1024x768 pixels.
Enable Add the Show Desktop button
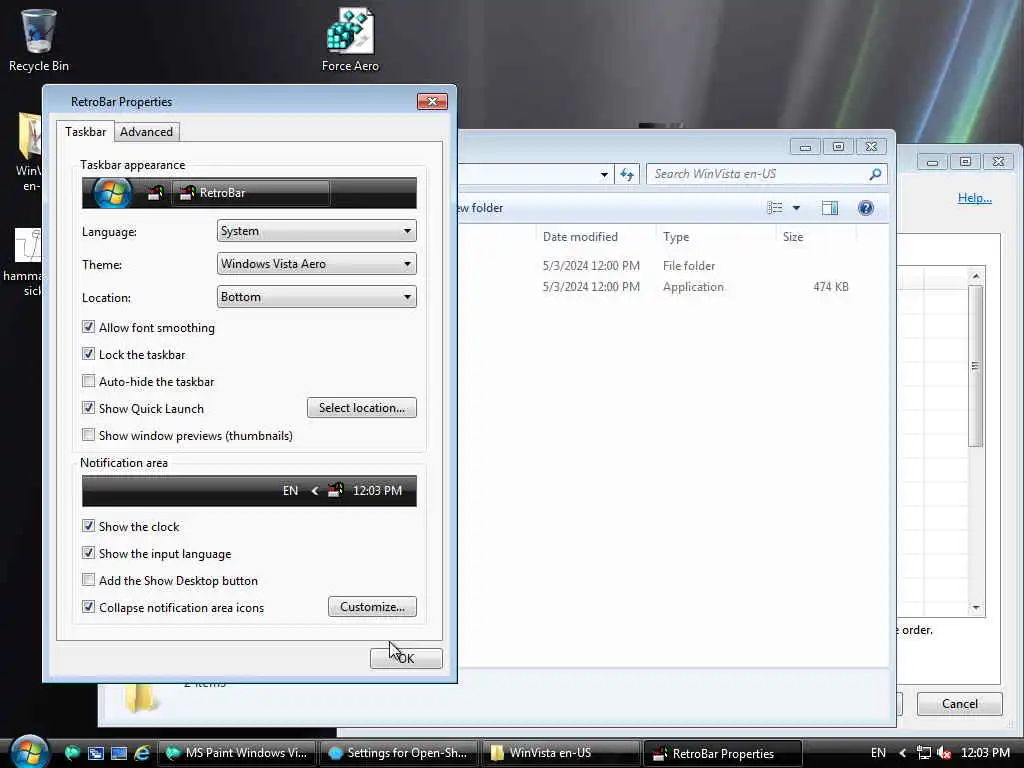coord(88,580)
